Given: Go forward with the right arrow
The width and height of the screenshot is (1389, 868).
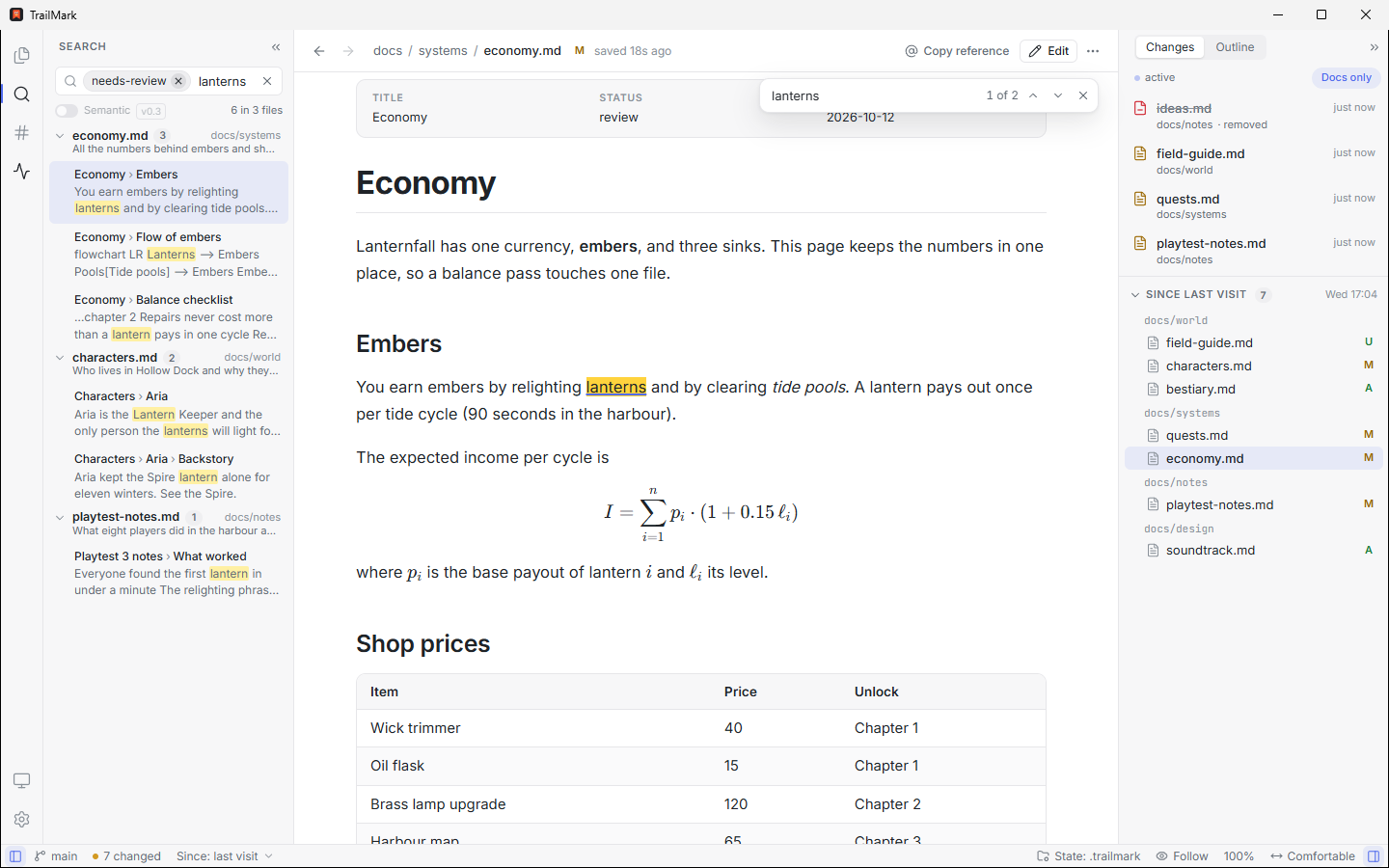Looking at the screenshot, I should point(348,51).
